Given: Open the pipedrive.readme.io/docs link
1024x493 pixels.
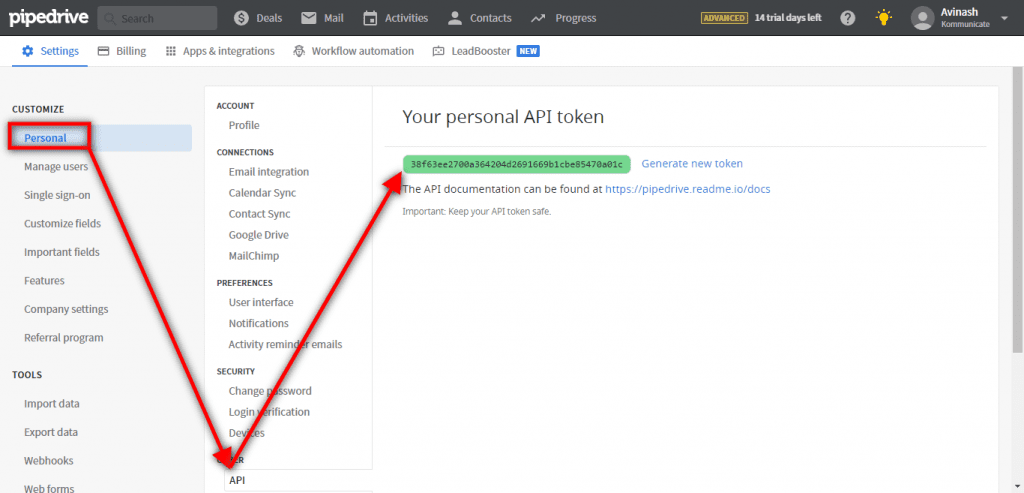Looking at the screenshot, I should coord(688,189).
